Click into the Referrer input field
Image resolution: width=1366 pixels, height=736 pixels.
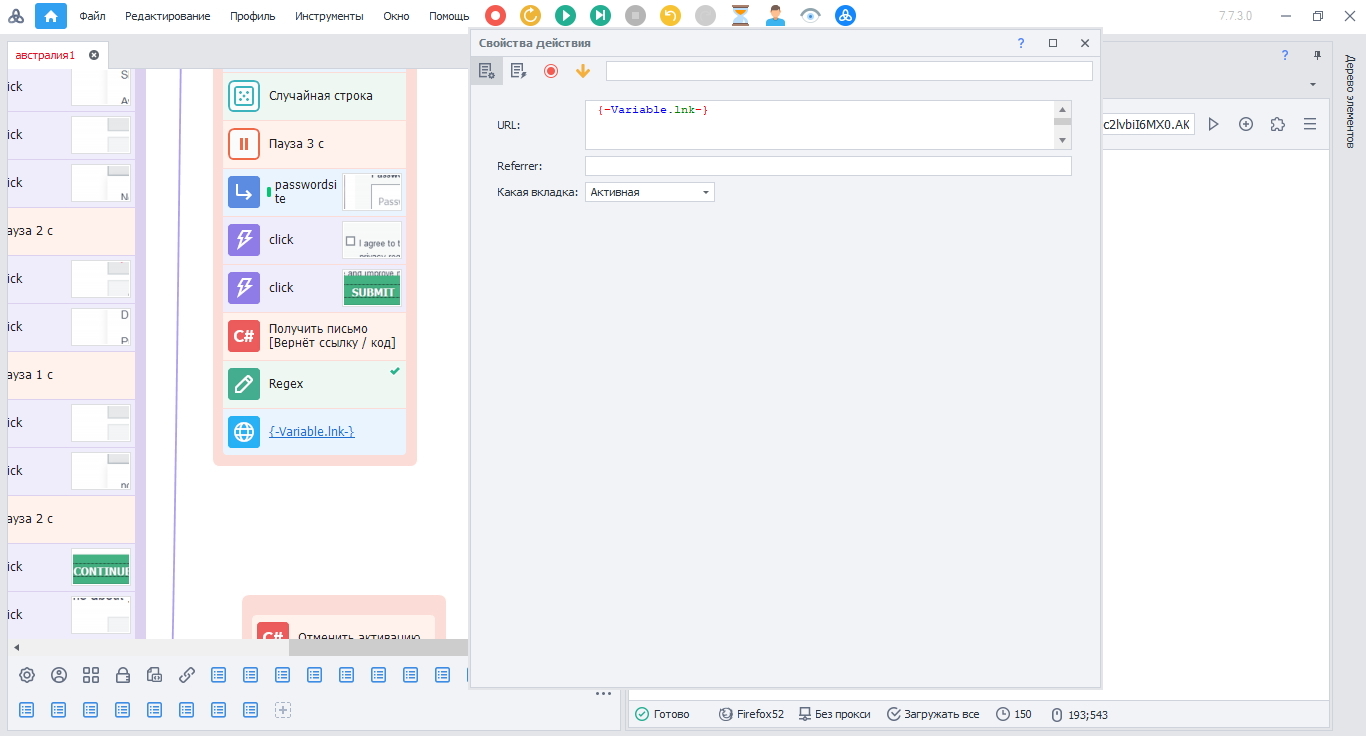pyautogui.click(x=827, y=166)
